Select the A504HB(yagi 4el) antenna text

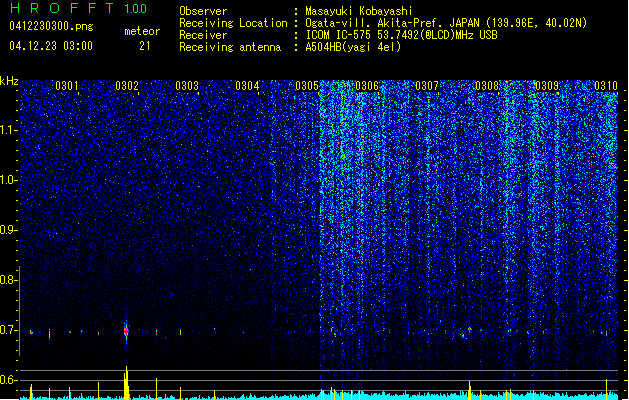pyautogui.click(x=353, y=47)
